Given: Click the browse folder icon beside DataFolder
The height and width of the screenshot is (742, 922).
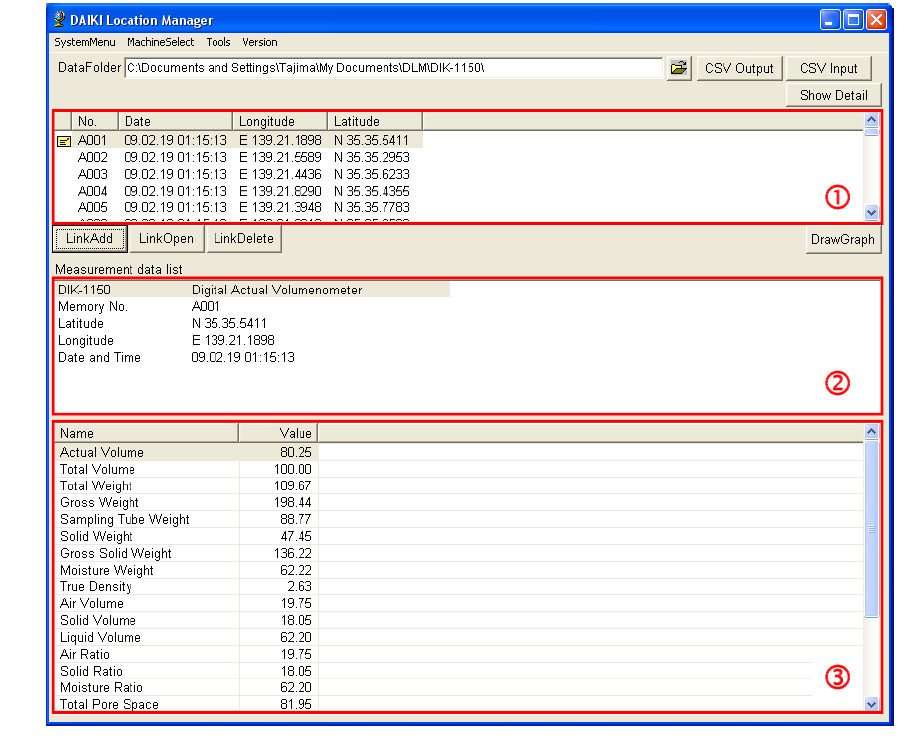Looking at the screenshot, I should click(679, 68).
